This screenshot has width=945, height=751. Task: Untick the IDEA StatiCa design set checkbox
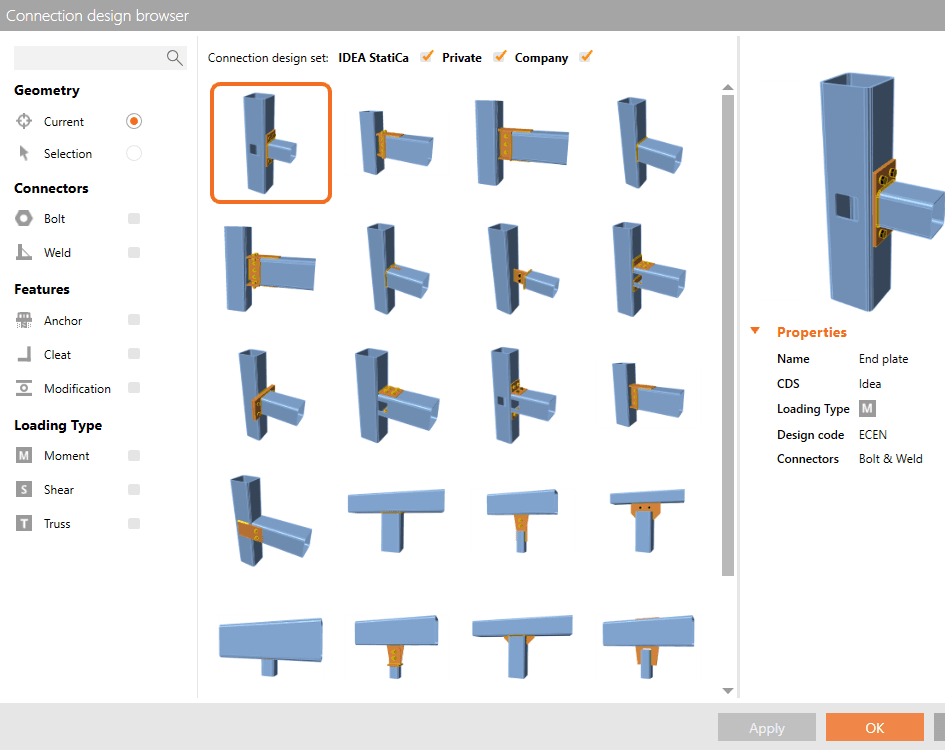pyautogui.click(x=427, y=57)
